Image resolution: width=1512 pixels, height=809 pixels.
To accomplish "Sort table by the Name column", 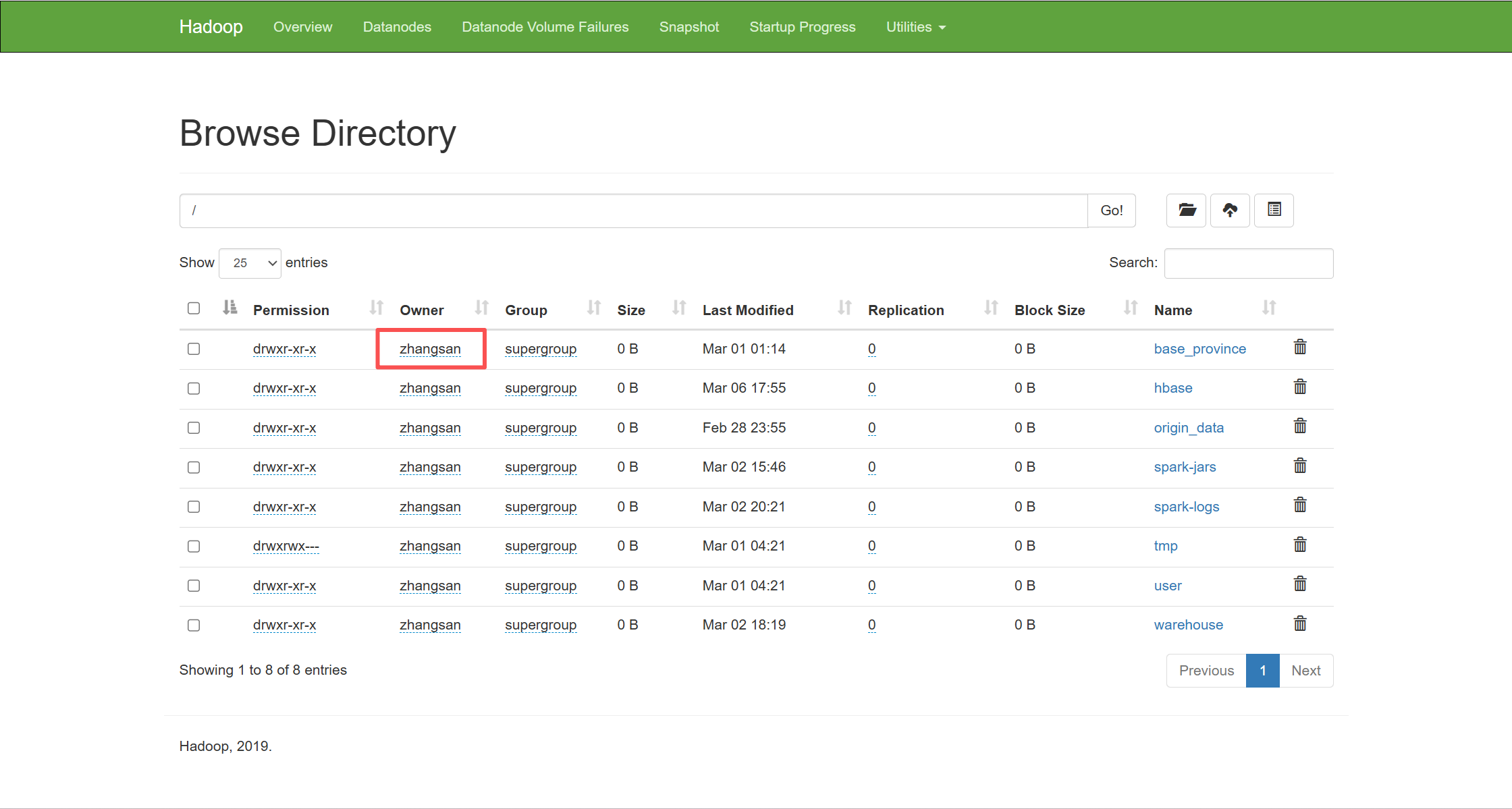I will (x=1215, y=310).
